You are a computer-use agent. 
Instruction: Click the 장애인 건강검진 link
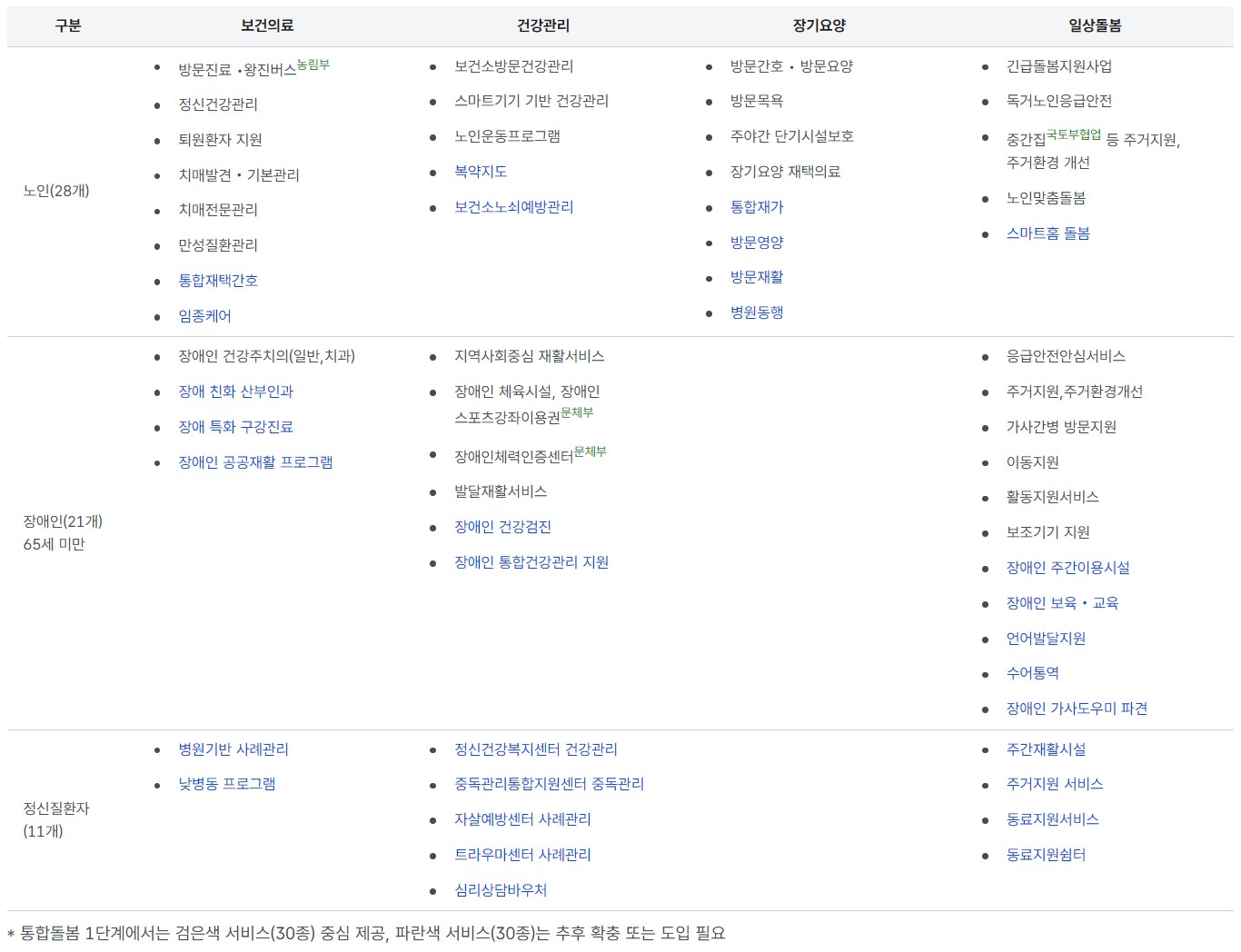point(502,527)
